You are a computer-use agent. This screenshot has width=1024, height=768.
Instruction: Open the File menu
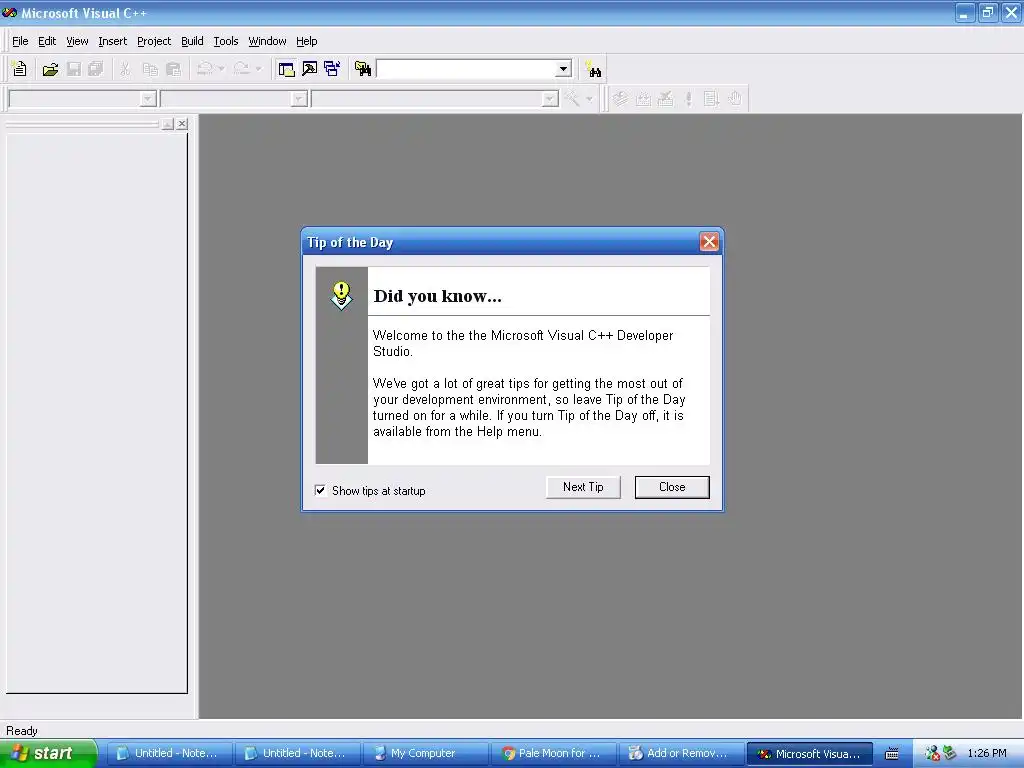point(20,41)
